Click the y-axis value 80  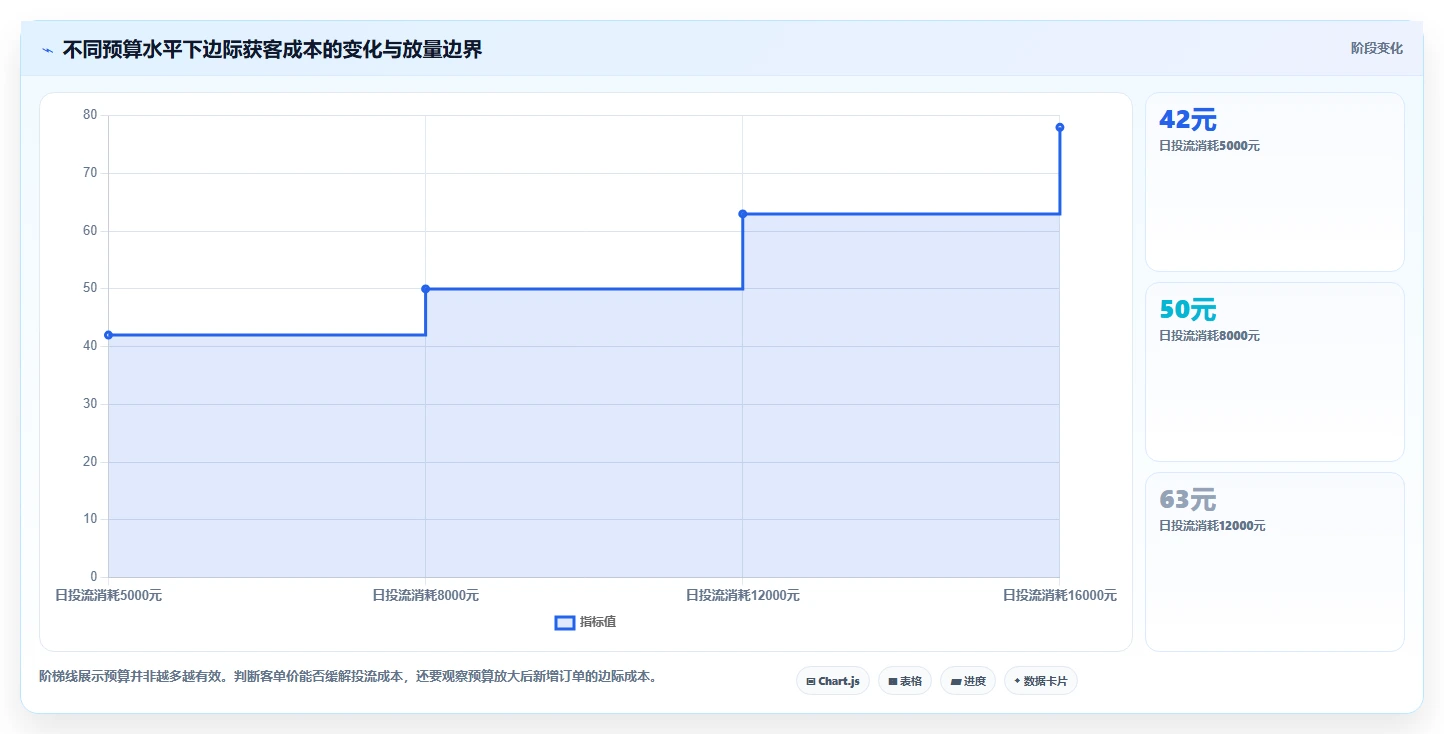point(90,115)
